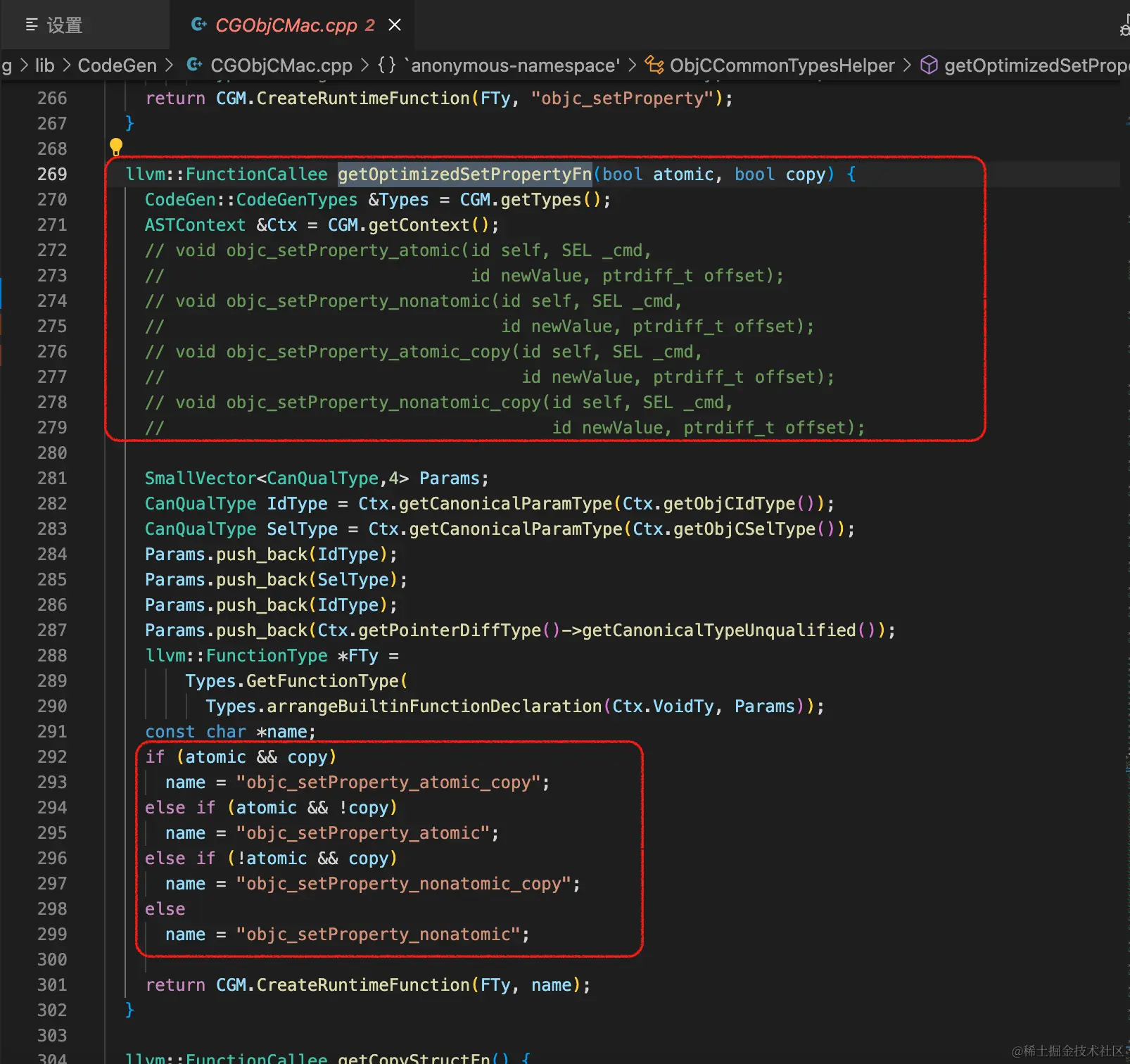1130x1064 pixels.
Task: Click getObjCIdType on line 282
Action: [x=730, y=503]
